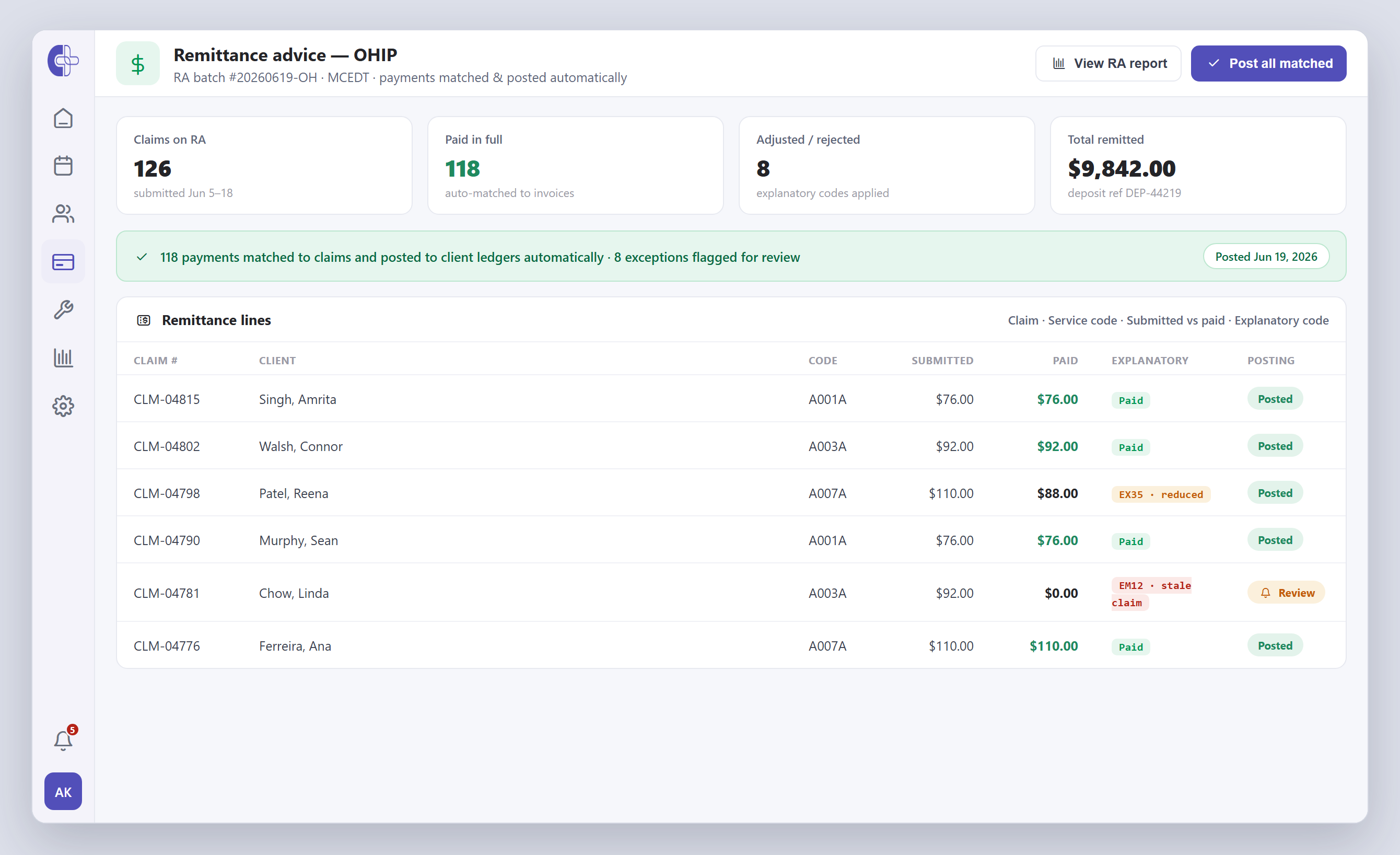Open the Calendar sidebar icon
This screenshot has width=1400, height=855.
tap(63, 166)
